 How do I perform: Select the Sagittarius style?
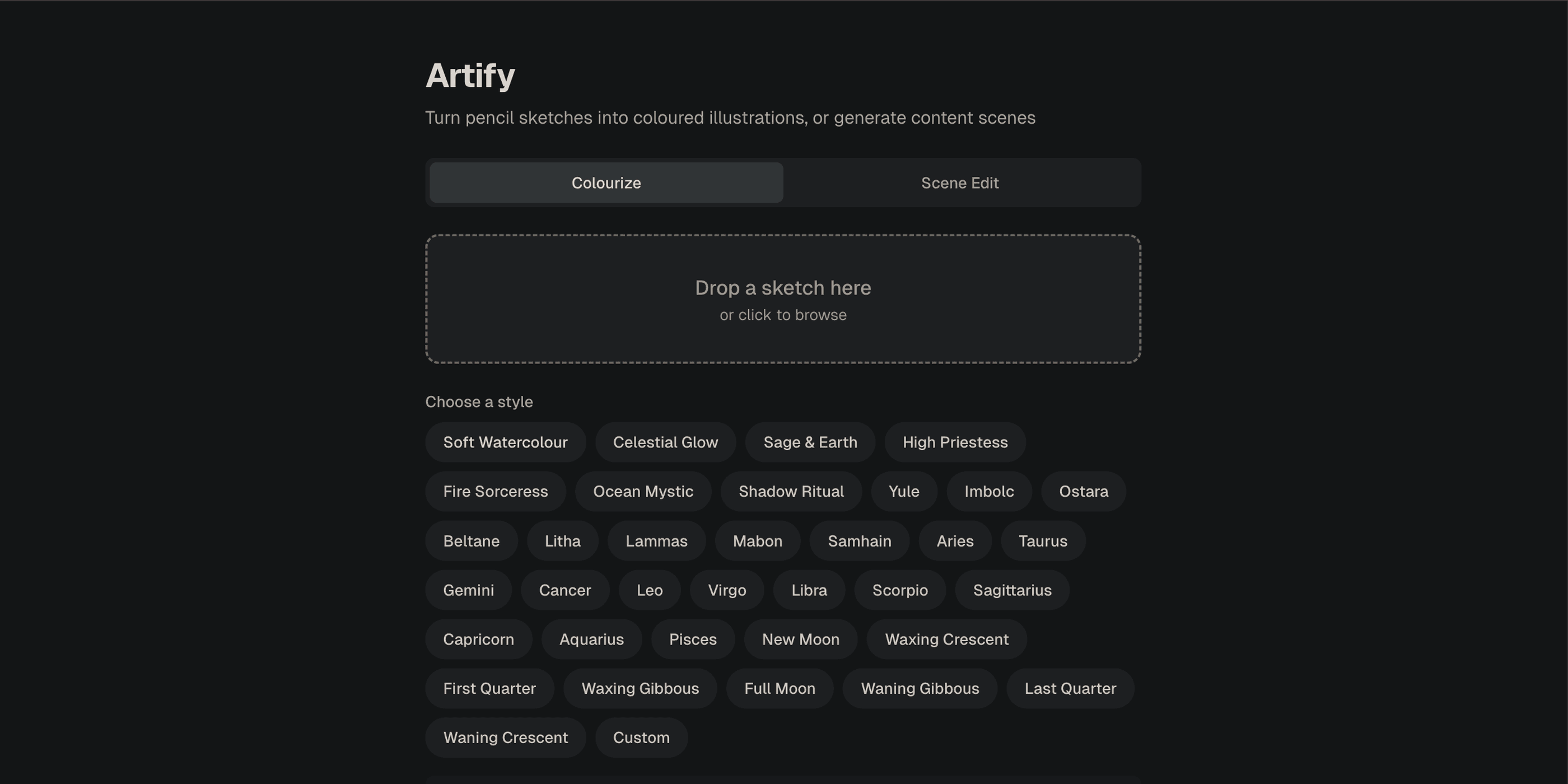pos(1012,590)
